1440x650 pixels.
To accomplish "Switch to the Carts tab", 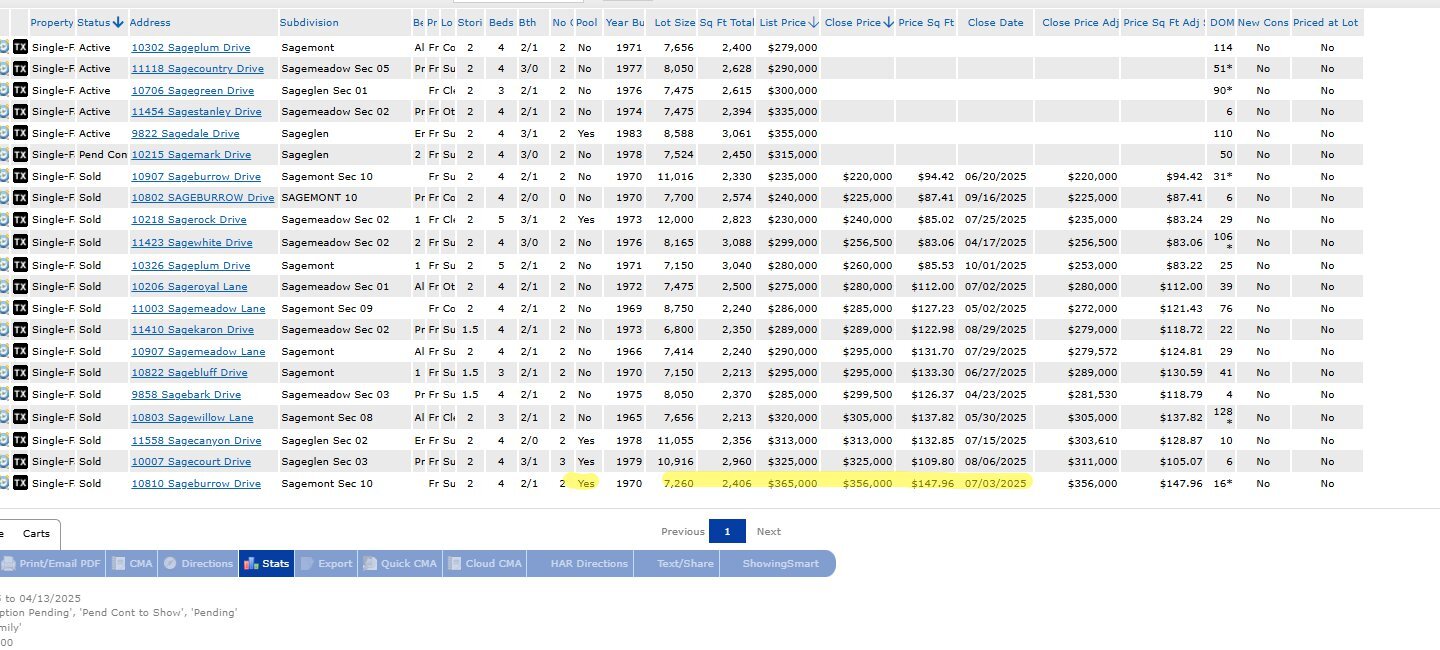I will 36,534.
